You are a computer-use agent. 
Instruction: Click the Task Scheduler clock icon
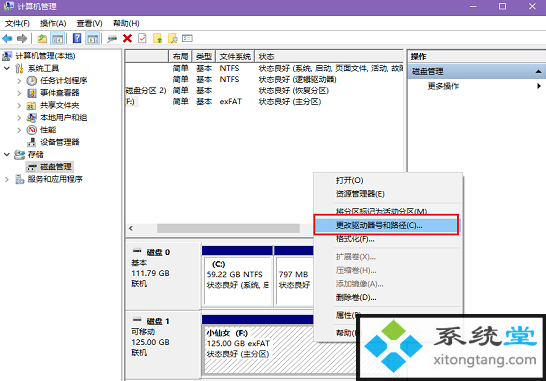(32, 81)
